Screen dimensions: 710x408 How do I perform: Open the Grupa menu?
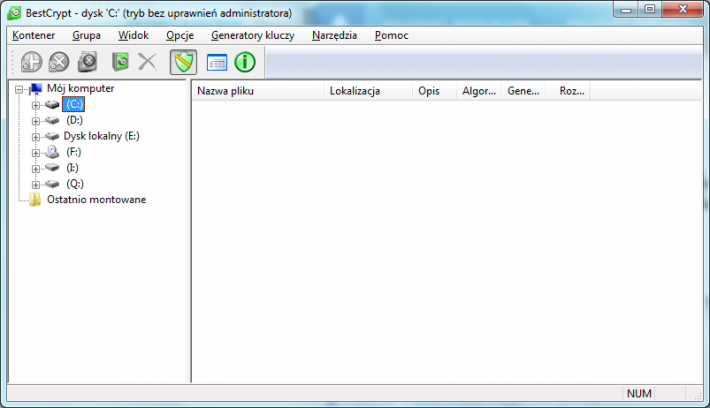point(86,35)
